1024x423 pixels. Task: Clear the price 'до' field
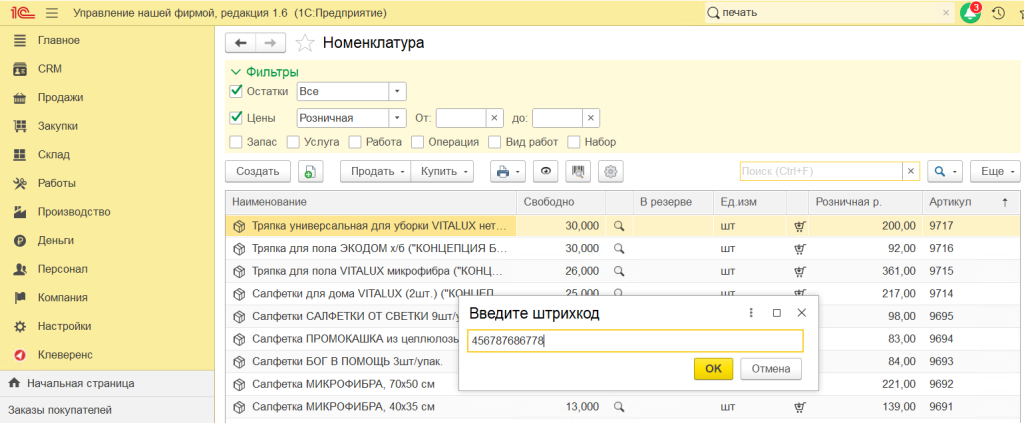(x=590, y=118)
